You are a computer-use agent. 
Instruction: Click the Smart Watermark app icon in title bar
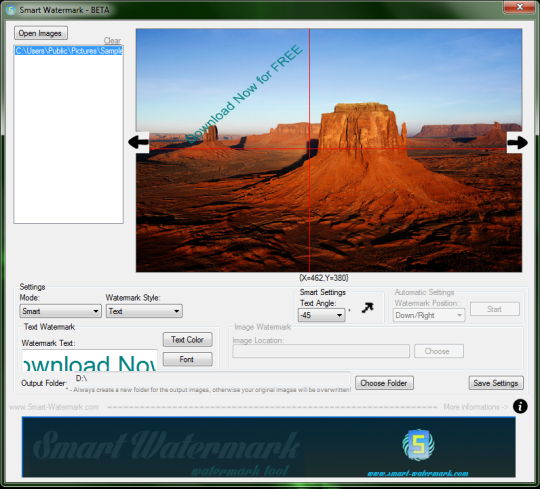pyautogui.click(x=11, y=10)
